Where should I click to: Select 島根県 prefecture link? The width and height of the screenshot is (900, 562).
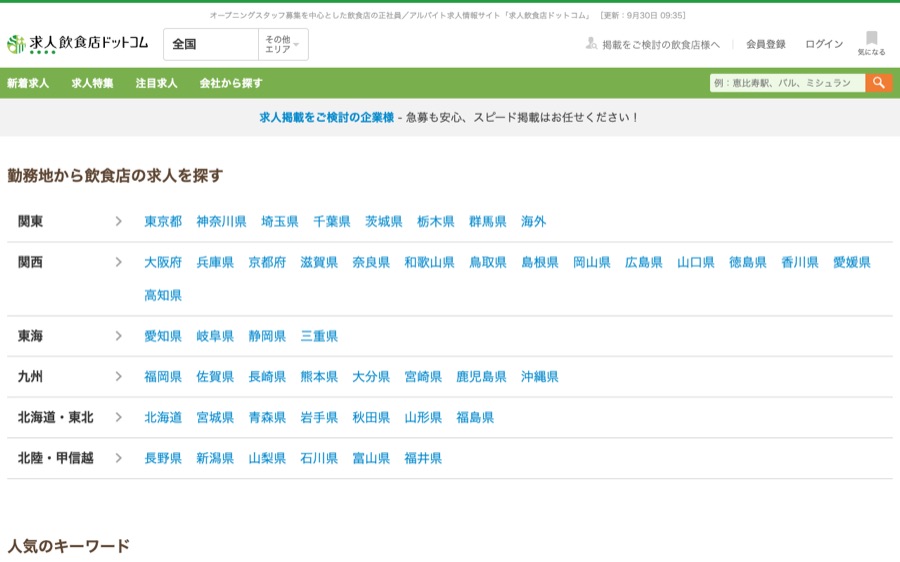540,262
